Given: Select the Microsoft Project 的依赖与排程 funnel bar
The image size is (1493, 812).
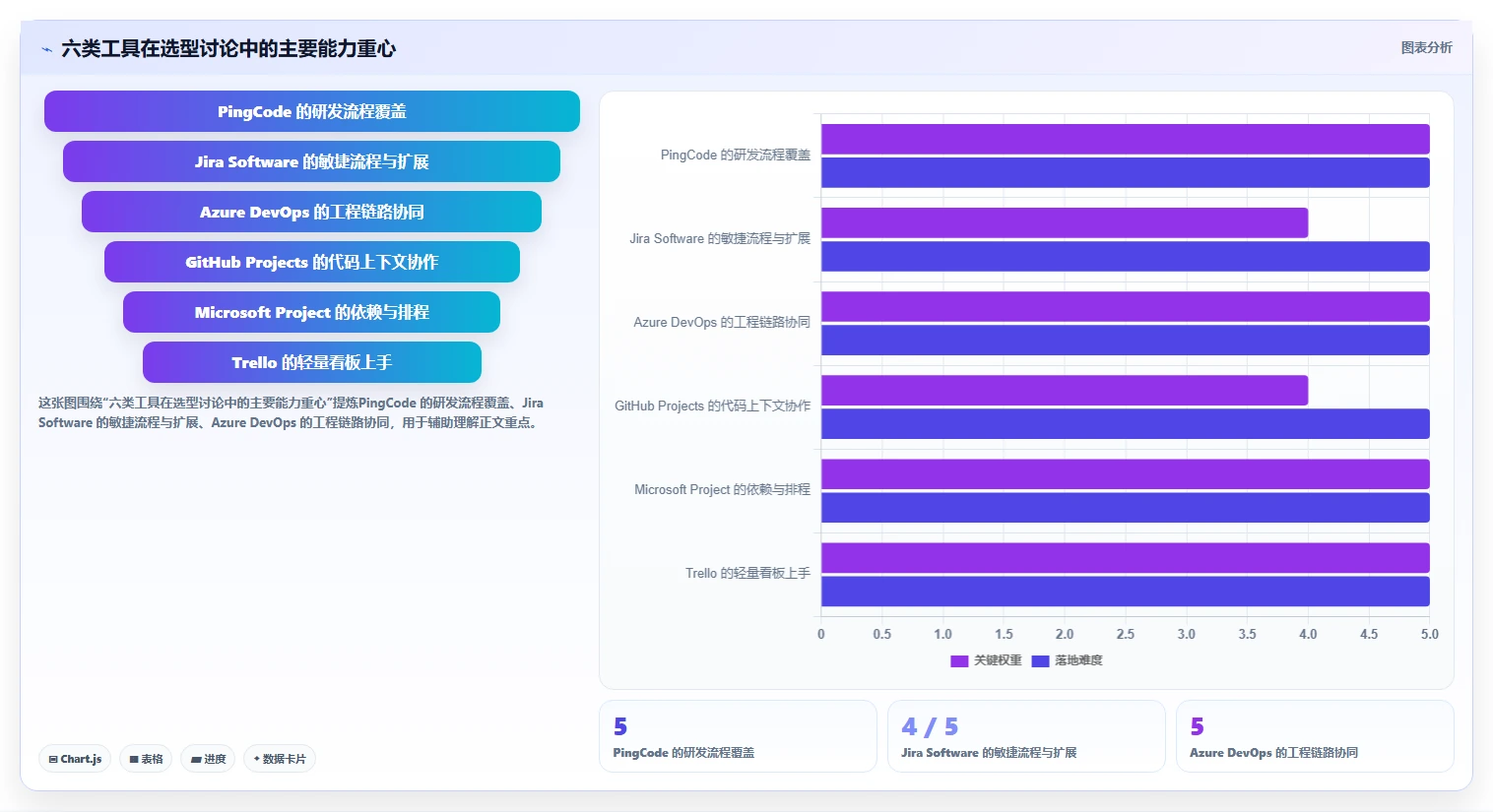Looking at the screenshot, I should (312, 312).
